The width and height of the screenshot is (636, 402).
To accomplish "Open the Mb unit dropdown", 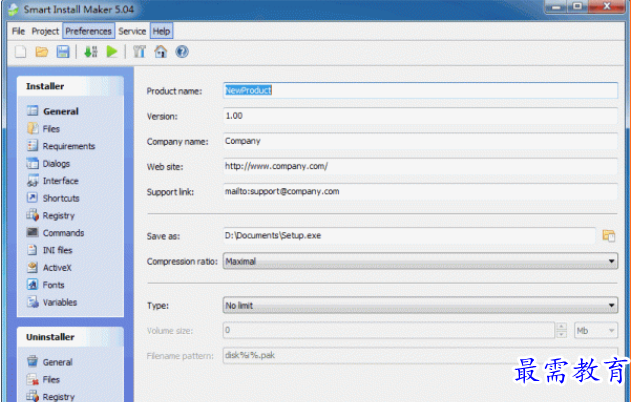I will pos(596,331).
